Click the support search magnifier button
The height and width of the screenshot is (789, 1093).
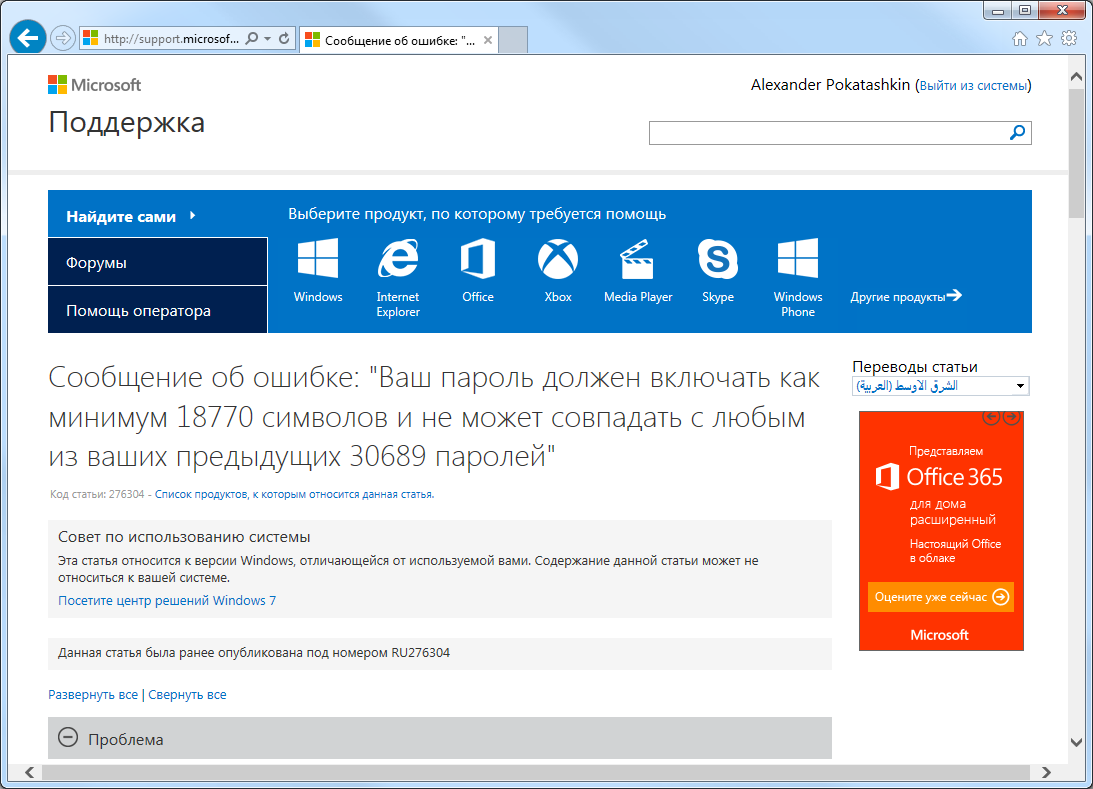(1018, 132)
